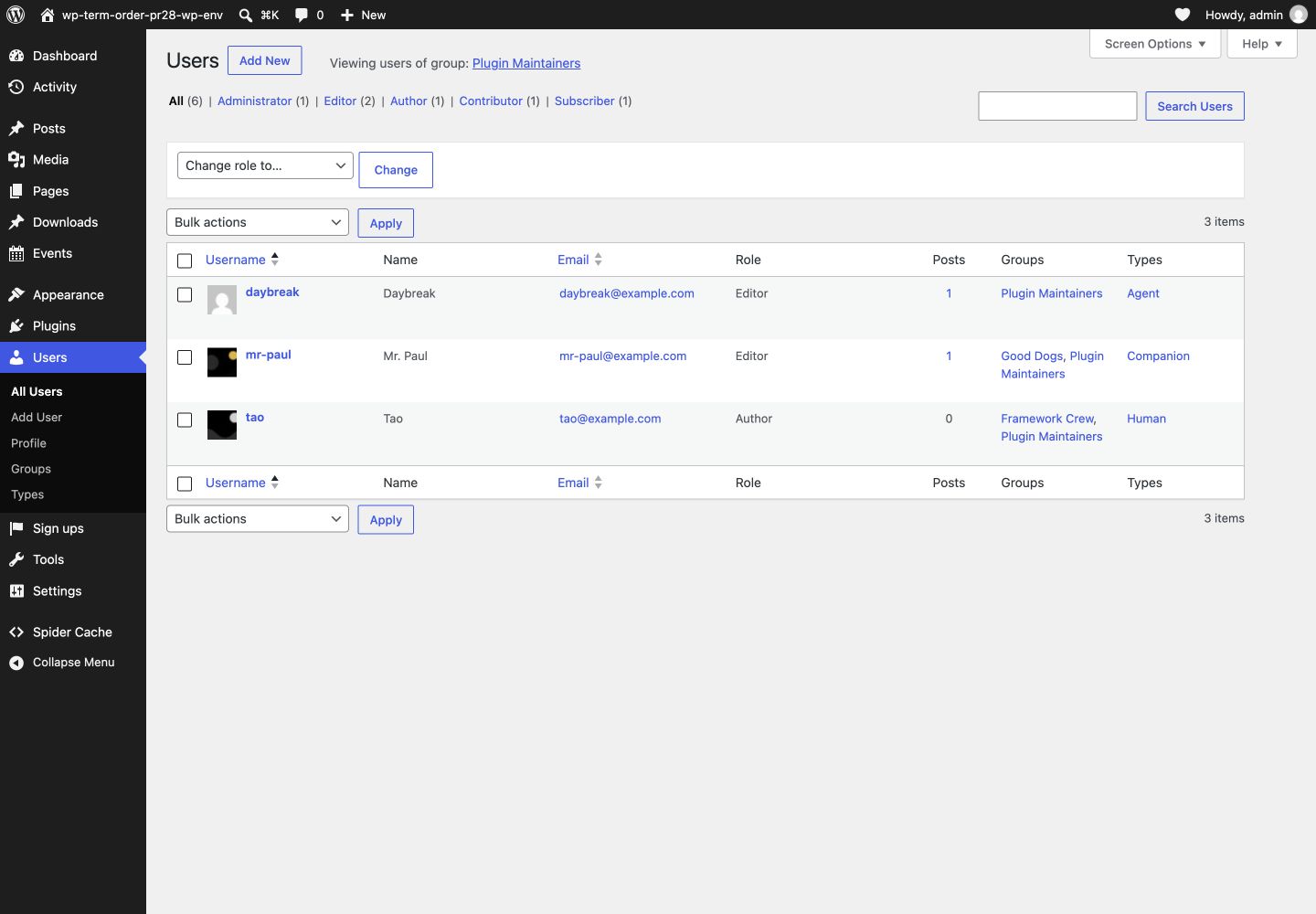The image size is (1316, 914).
Task: Expand the Help panel
Action: coord(1262,44)
